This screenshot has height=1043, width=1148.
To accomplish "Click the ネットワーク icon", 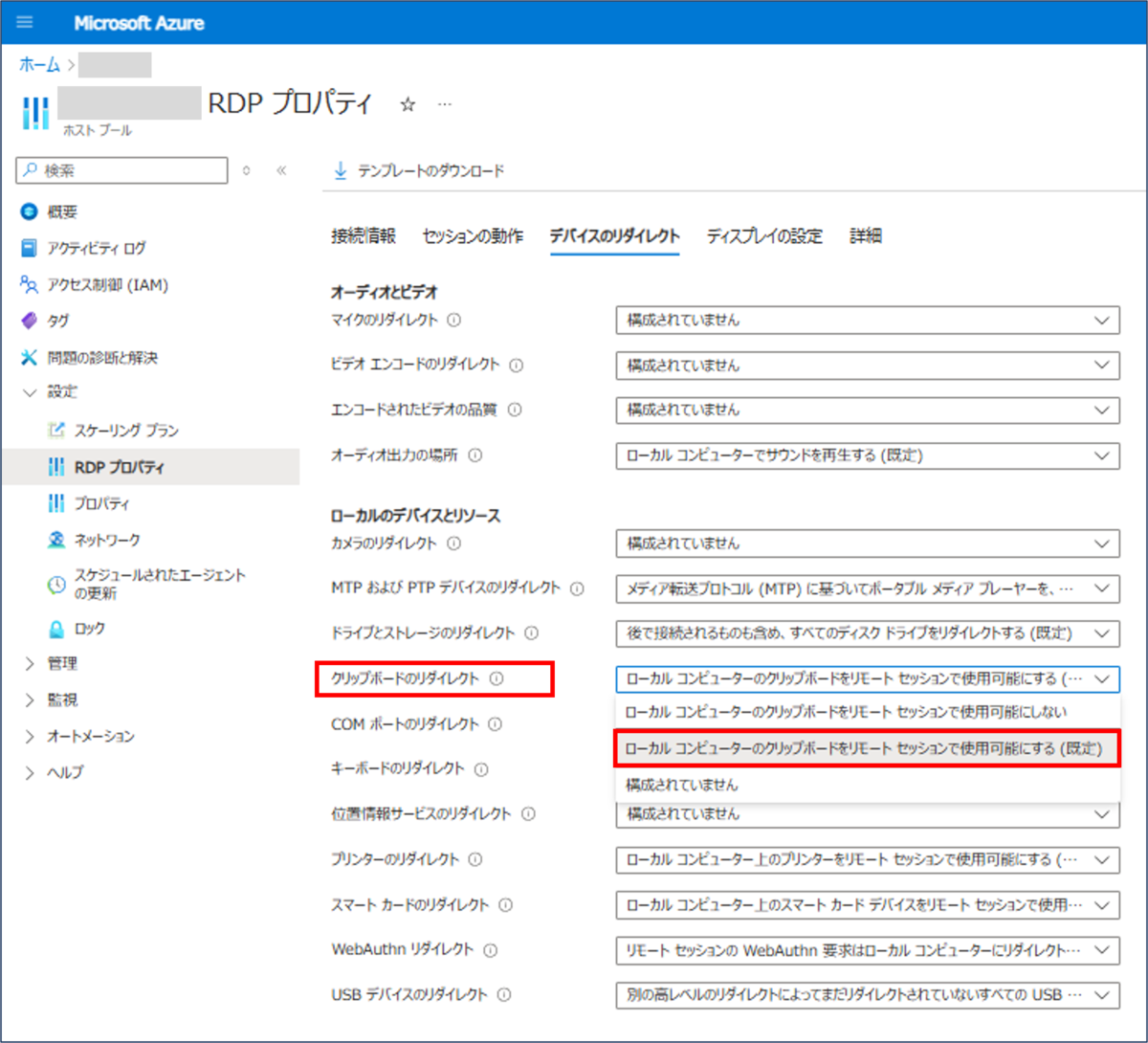I will tap(56, 540).
